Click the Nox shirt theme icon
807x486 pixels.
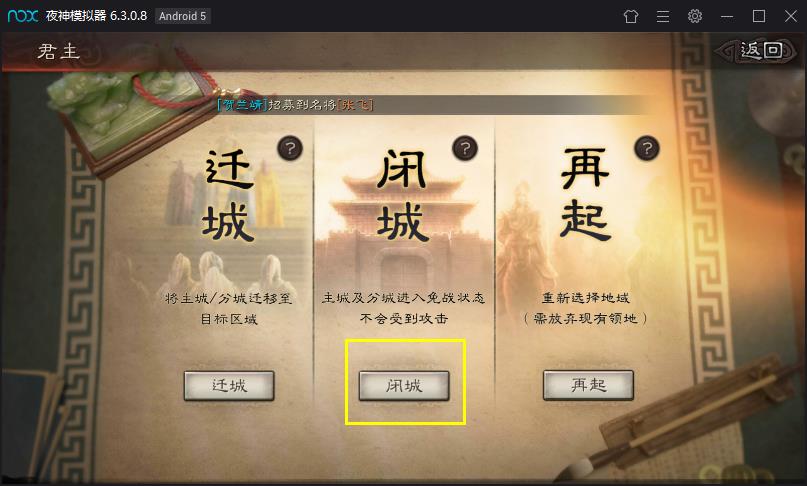(x=631, y=16)
